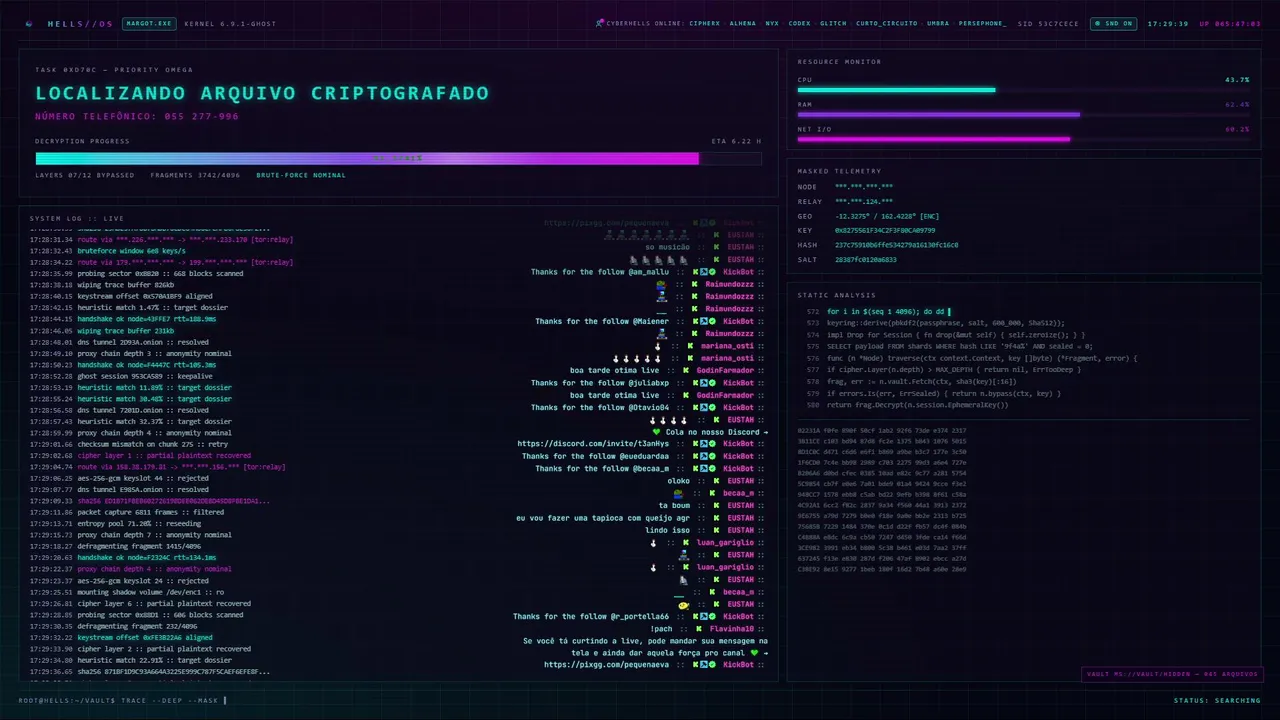Toggle the SND ON sound switch
This screenshot has height=720, width=1280.
pyautogui.click(x=1114, y=23)
